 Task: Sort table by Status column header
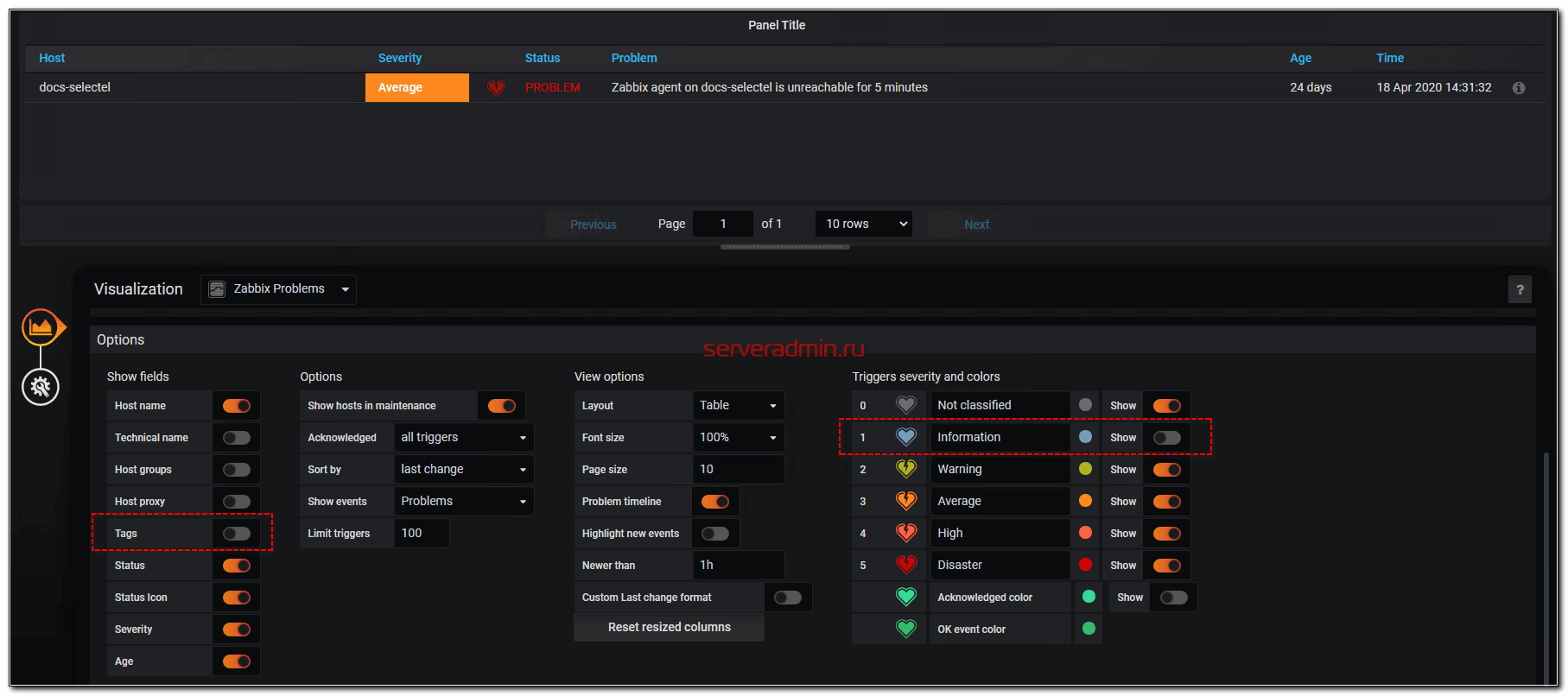tap(543, 58)
